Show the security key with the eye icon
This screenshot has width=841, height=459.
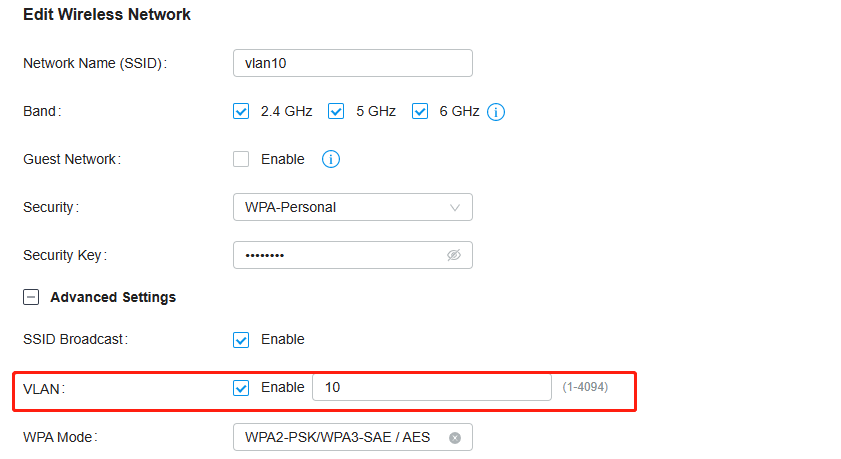click(454, 255)
